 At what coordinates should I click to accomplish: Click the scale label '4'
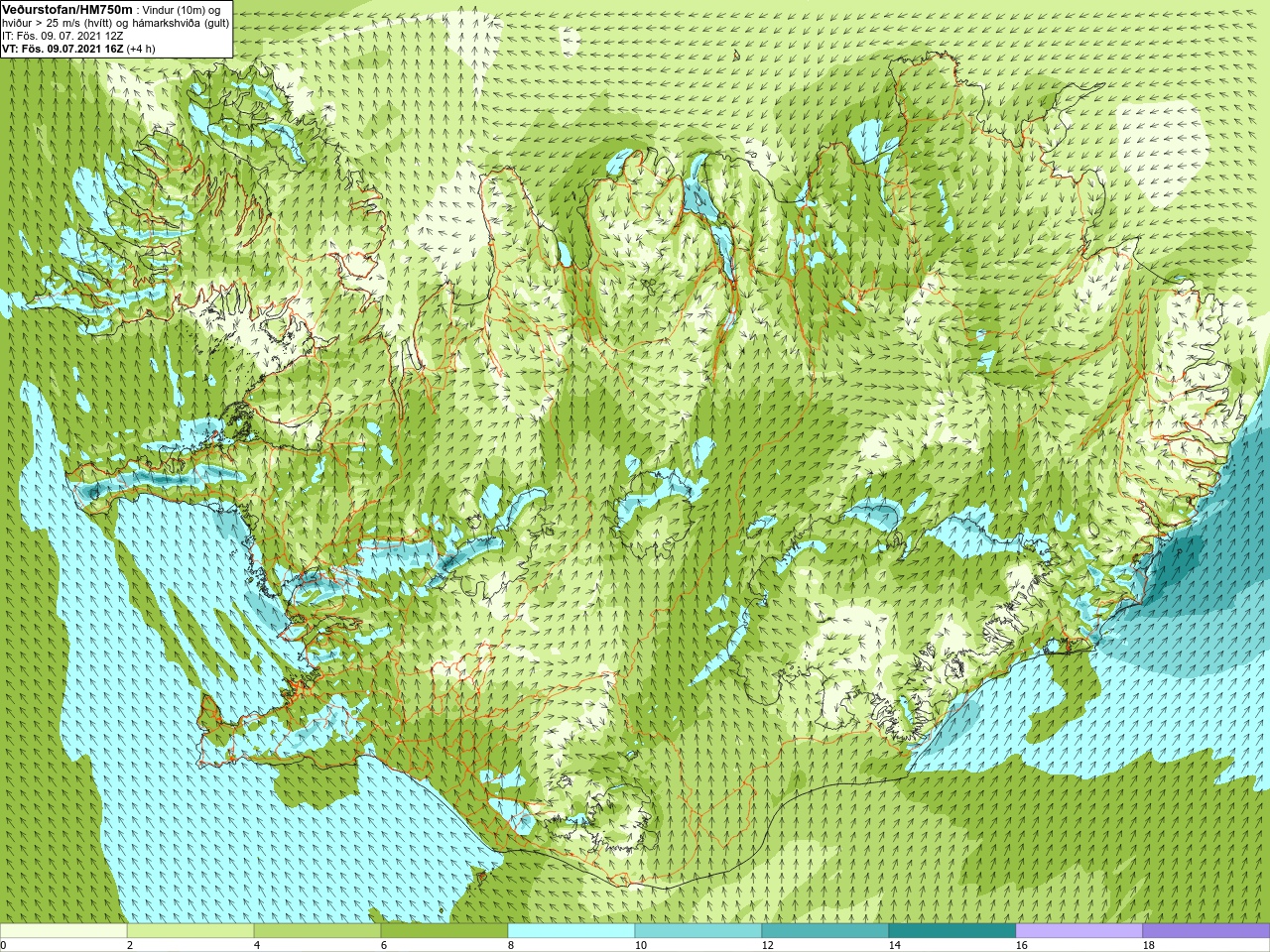(x=257, y=945)
